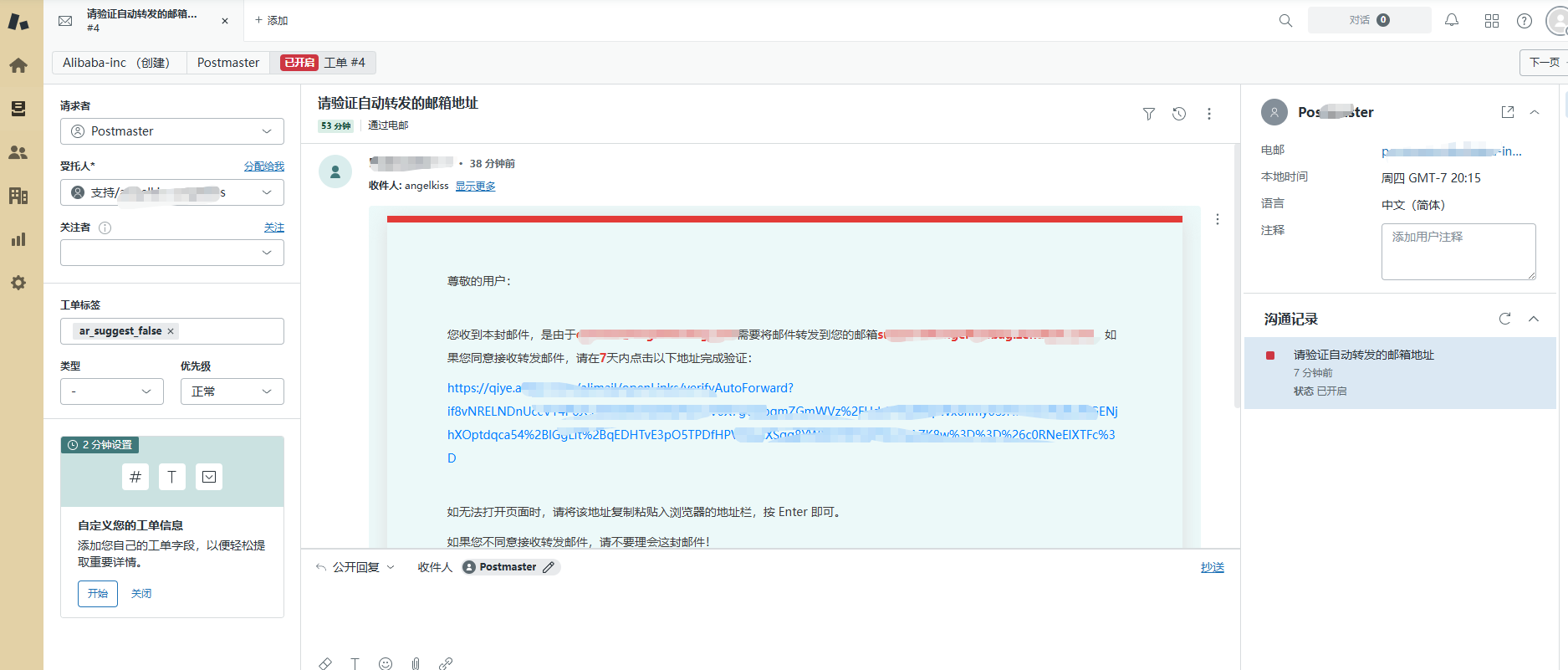
Task: Click the conversation filter icon
Action: (x=1149, y=114)
